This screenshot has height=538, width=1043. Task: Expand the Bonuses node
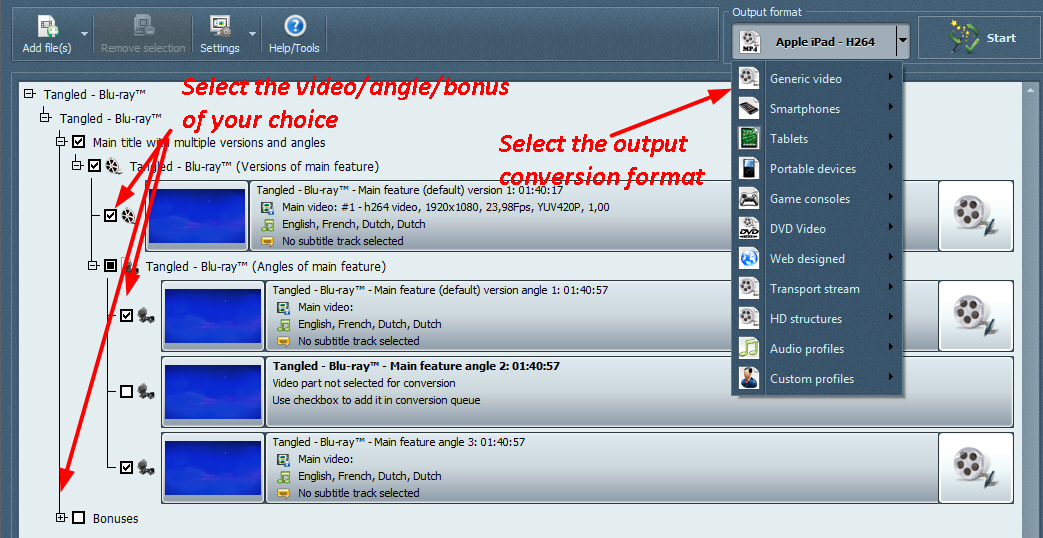(x=62, y=517)
